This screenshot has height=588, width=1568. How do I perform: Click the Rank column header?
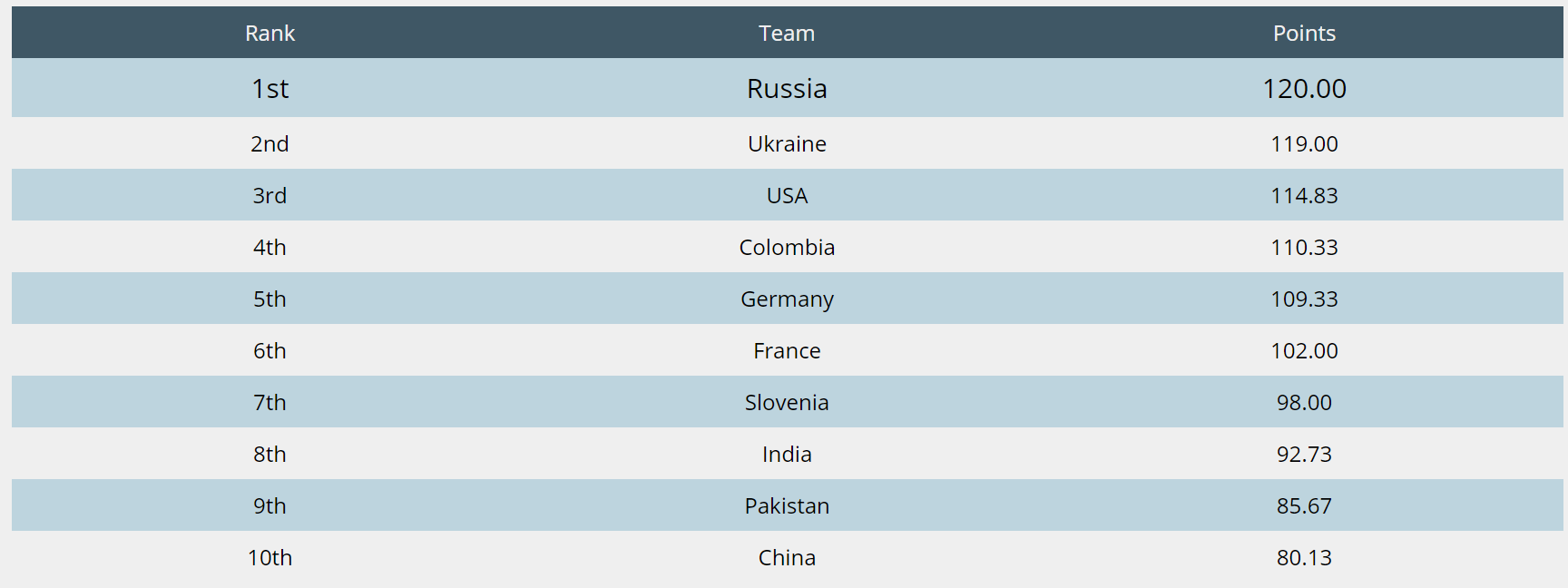269,34
